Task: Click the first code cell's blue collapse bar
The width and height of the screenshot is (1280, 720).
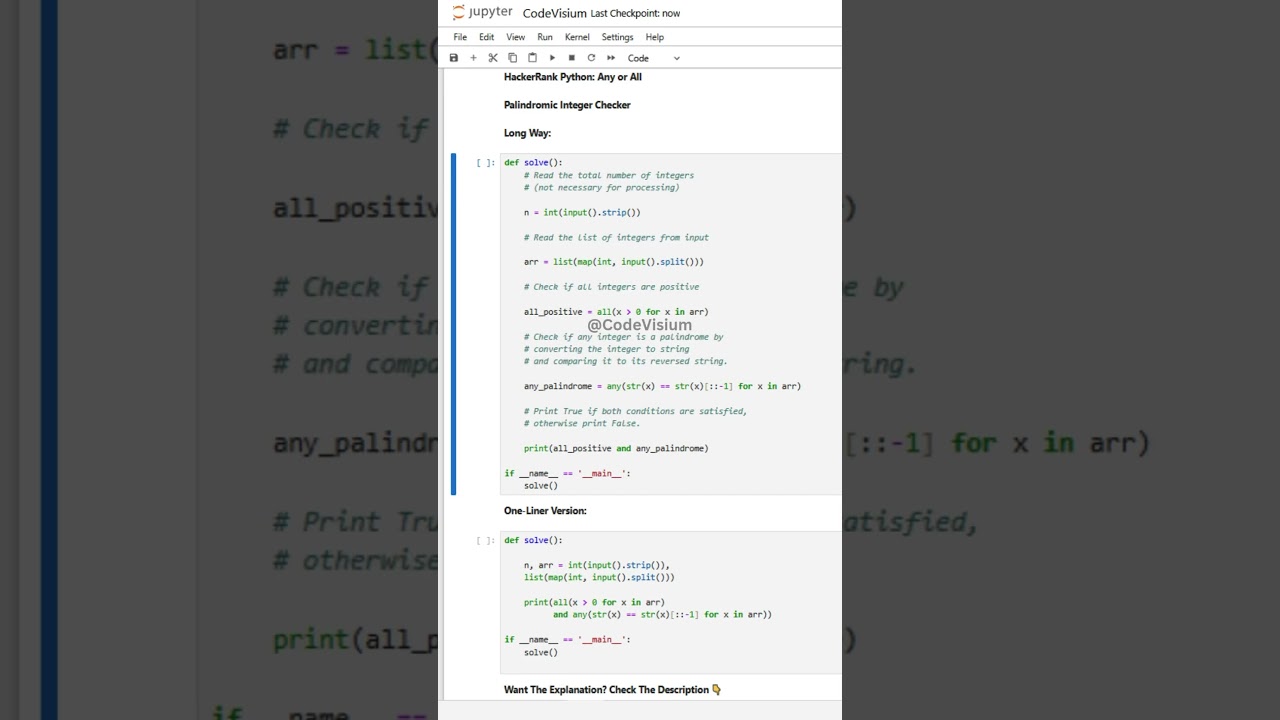Action: [453, 324]
